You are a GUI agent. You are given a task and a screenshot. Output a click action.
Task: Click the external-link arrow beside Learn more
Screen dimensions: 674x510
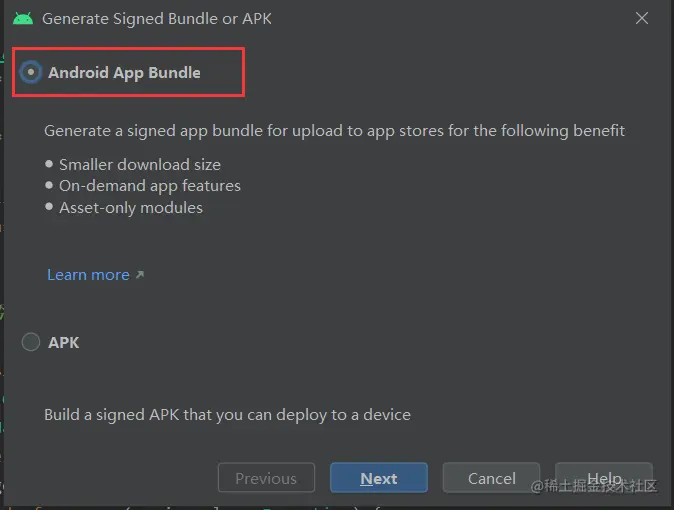pos(140,275)
